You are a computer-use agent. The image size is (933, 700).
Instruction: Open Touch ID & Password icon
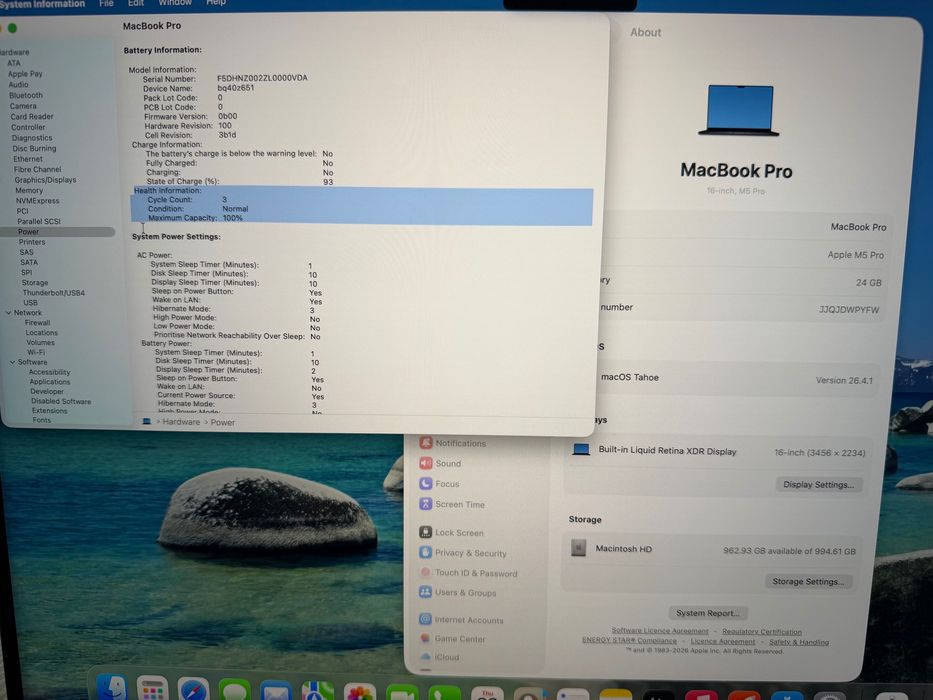click(425, 572)
